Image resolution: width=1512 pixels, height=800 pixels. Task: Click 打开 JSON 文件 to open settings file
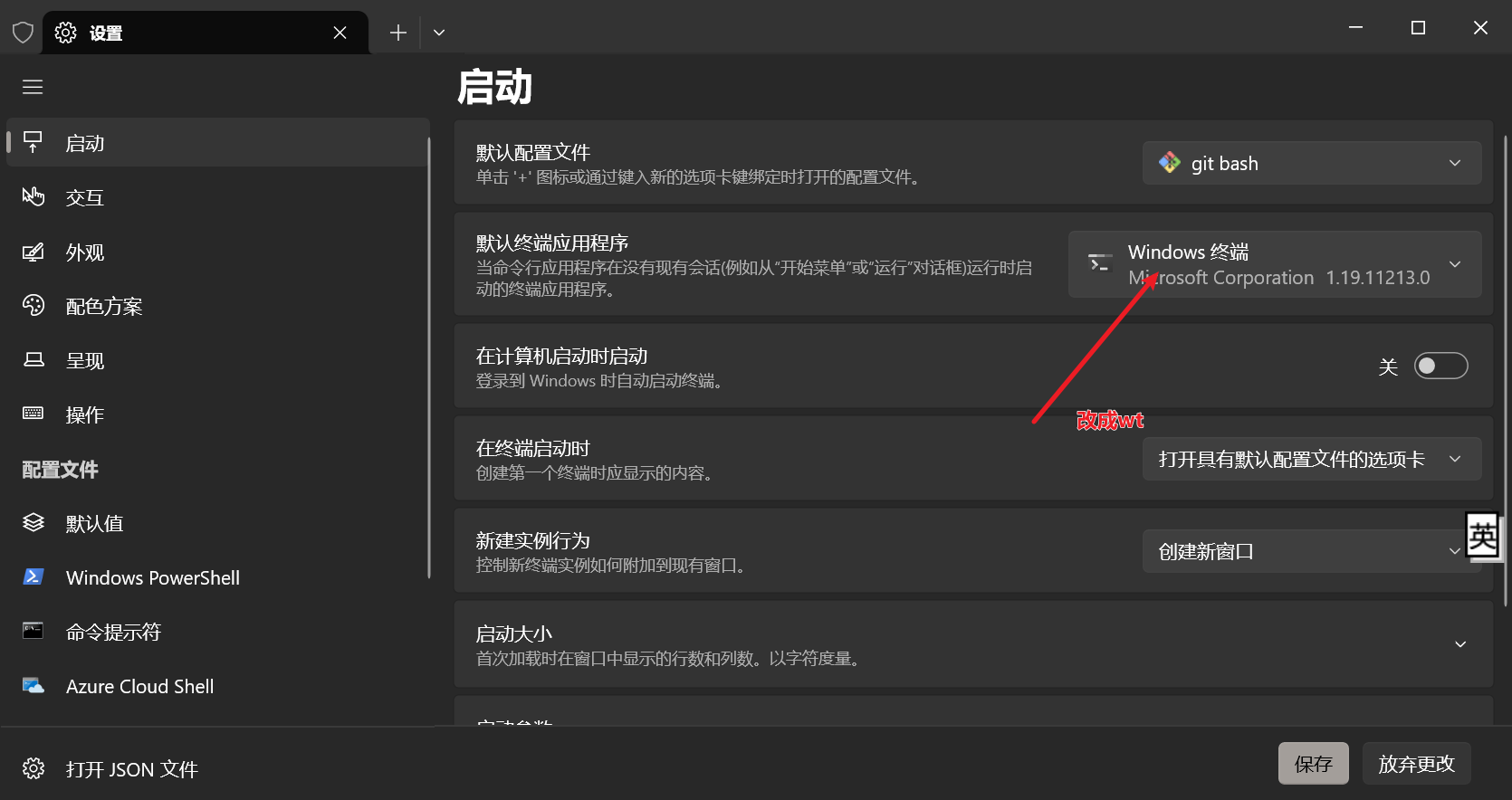[x=131, y=769]
